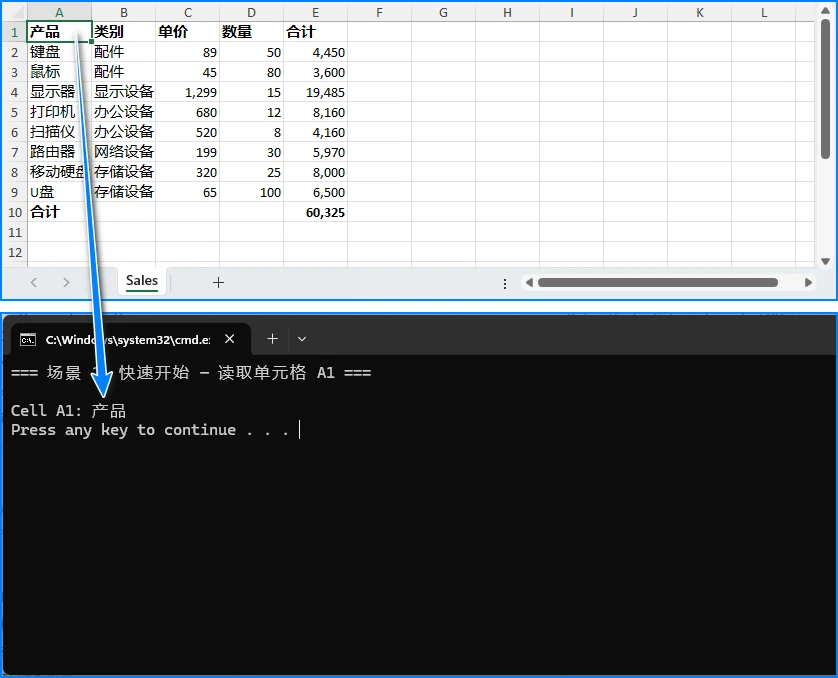This screenshot has width=838, height=678.
Task: Click the cmd icon on the terminal tab
Action: coord(28,339)
